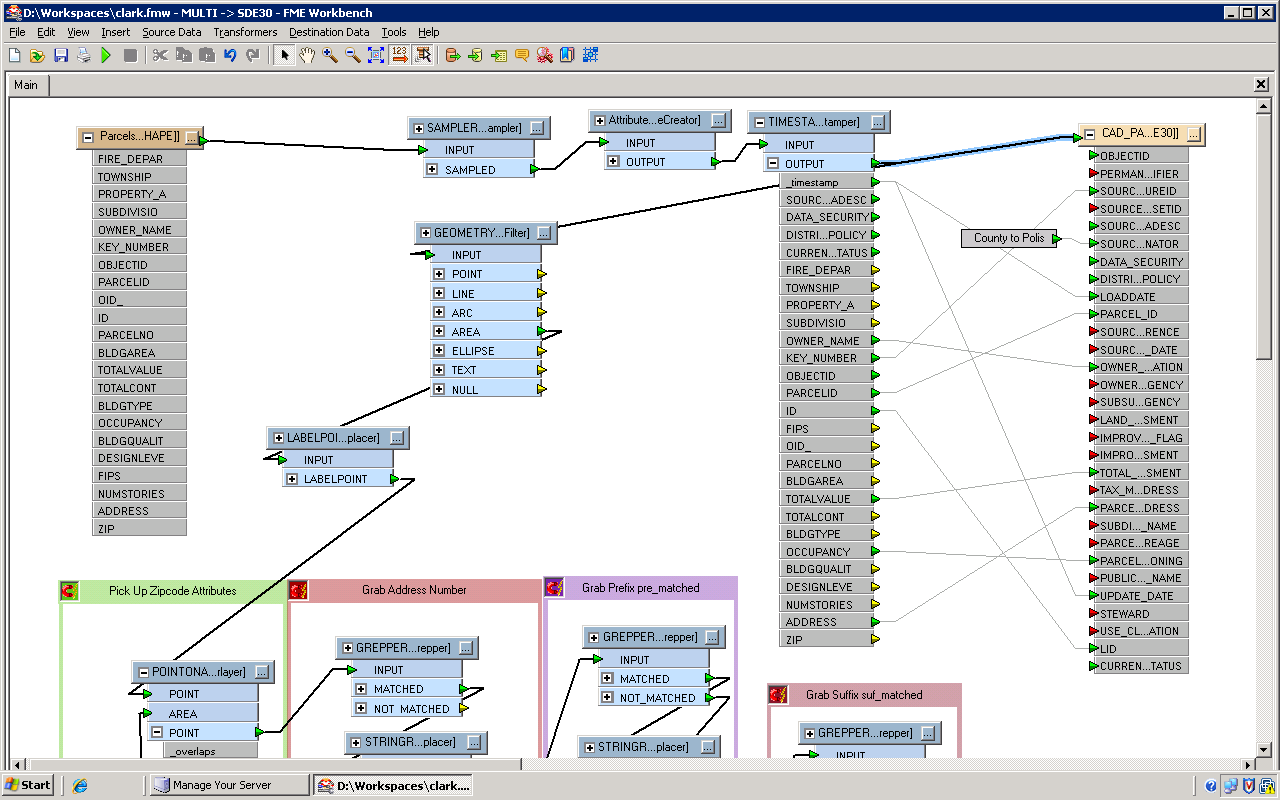
Task: Toggle the Select arrow tool mode
Action: click(285, 56)
